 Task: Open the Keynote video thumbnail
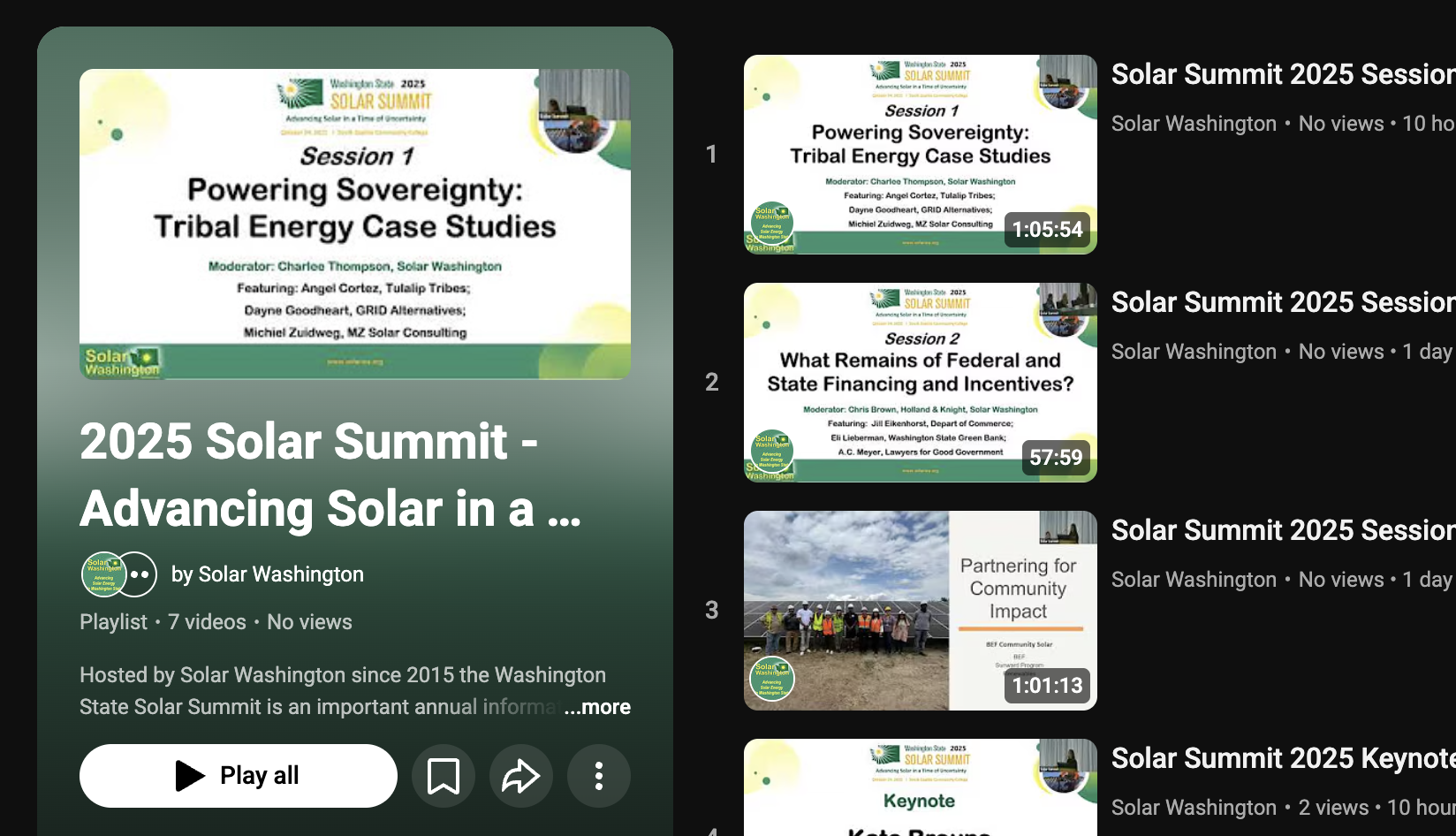[x=921, y=787]
